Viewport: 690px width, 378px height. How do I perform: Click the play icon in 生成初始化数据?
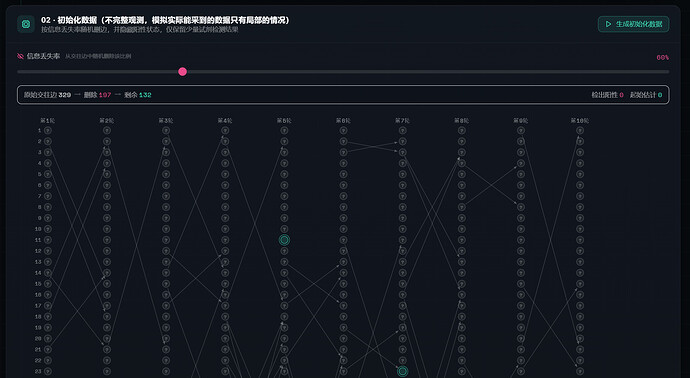click(x=608, y=24)
